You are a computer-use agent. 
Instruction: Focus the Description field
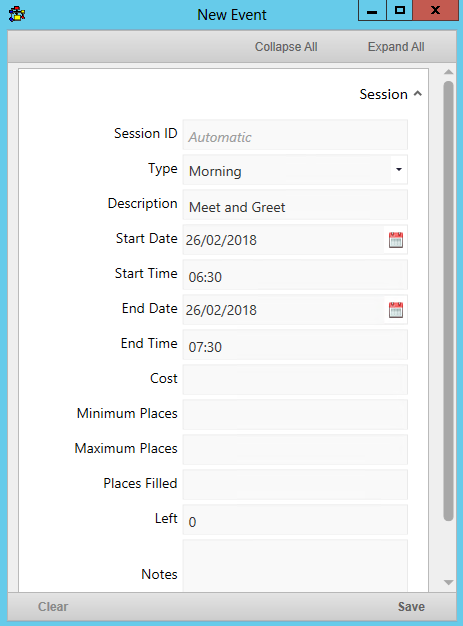295,205
